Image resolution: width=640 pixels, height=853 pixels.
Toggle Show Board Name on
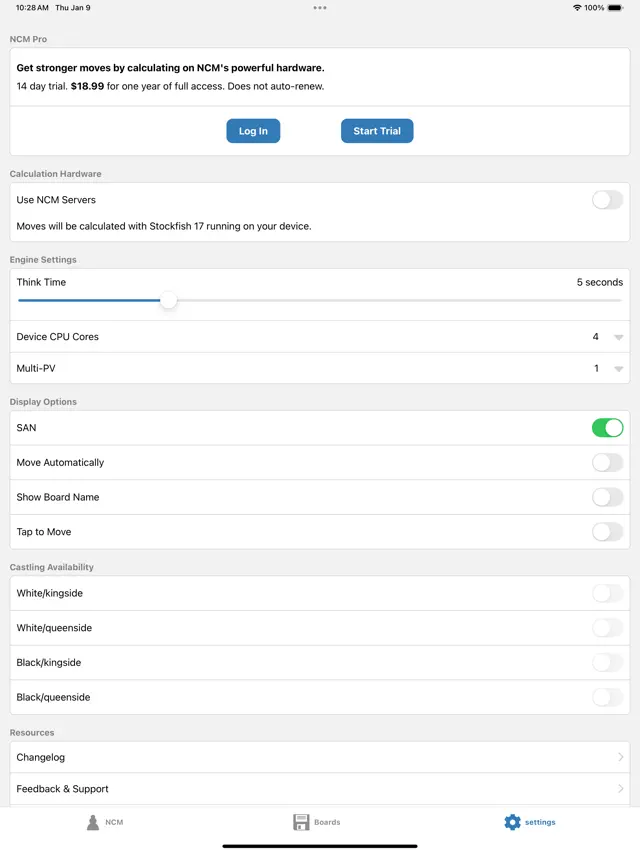(607, 497)
